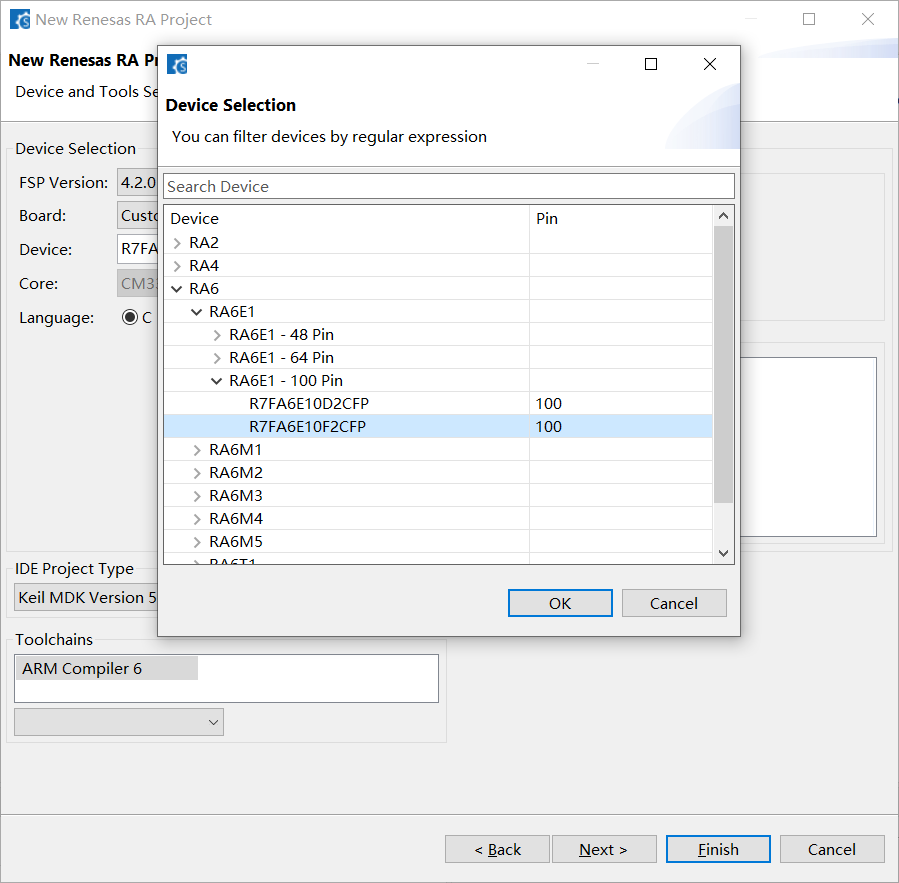899x883 pixels.
Task: Click the Device field in wizard
Action: click(x=138, y=249)
